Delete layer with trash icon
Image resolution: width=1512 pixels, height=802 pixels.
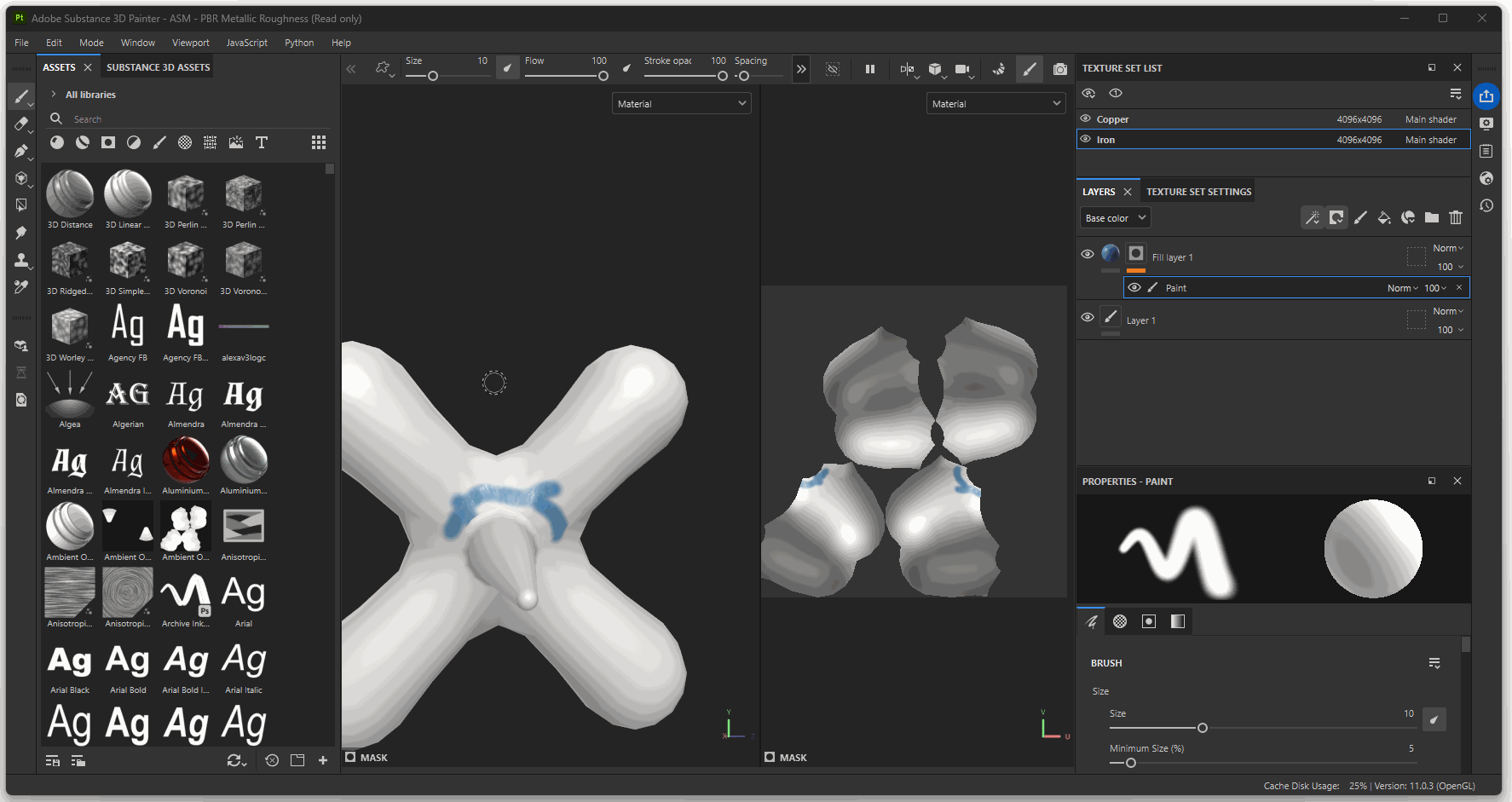(x=1456, y=218)
